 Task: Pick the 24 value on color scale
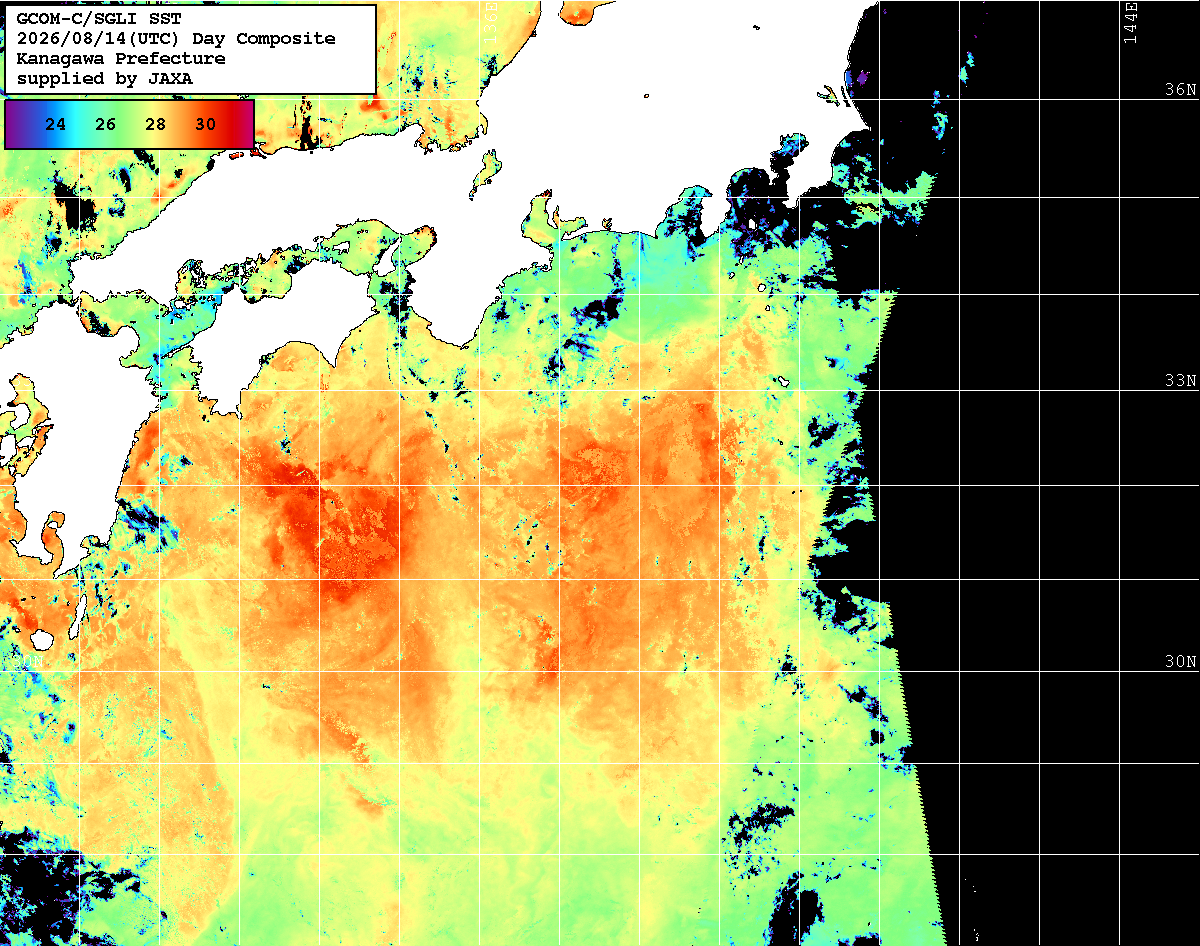[56, 125]
